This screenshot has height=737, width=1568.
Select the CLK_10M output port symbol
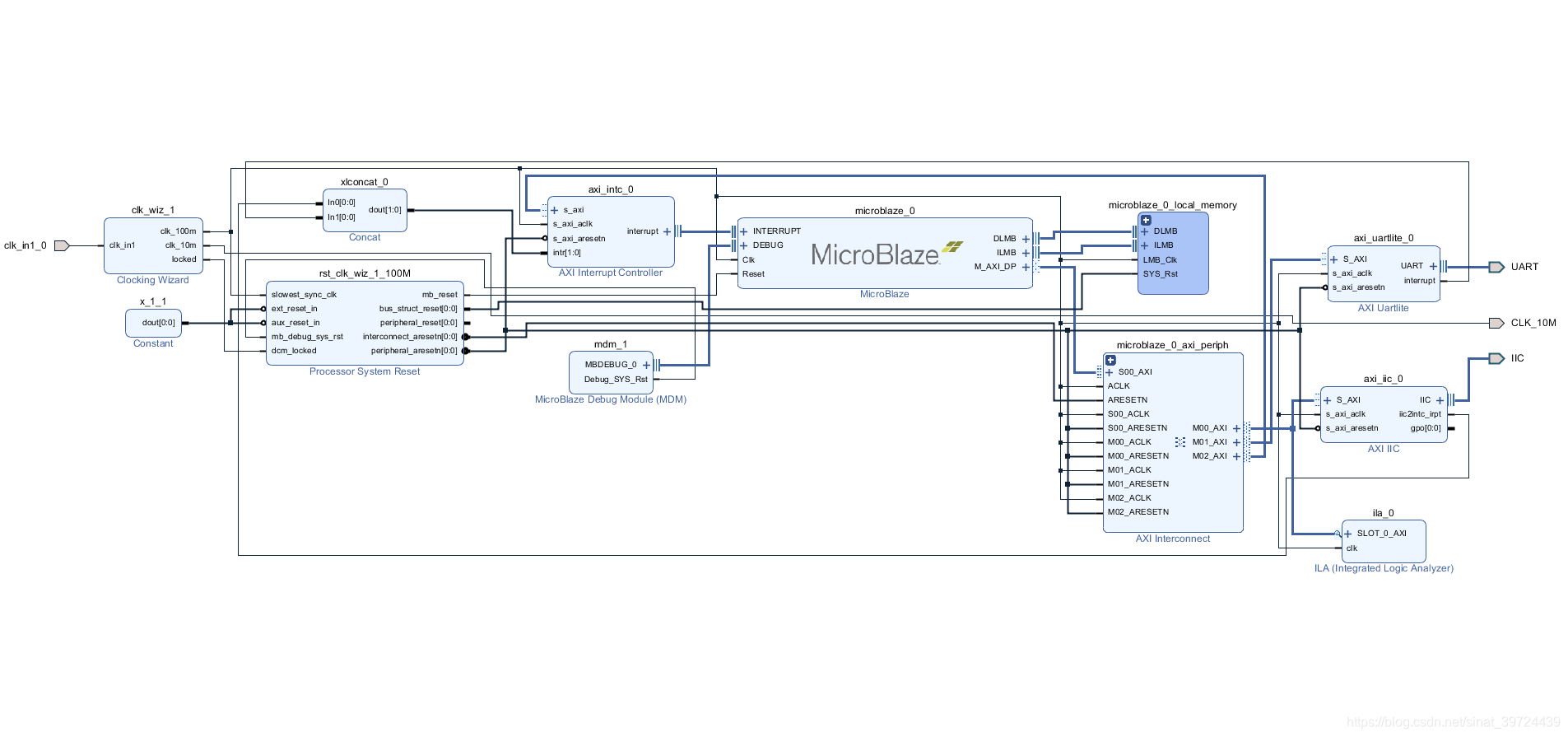(x=1497, y=323)
